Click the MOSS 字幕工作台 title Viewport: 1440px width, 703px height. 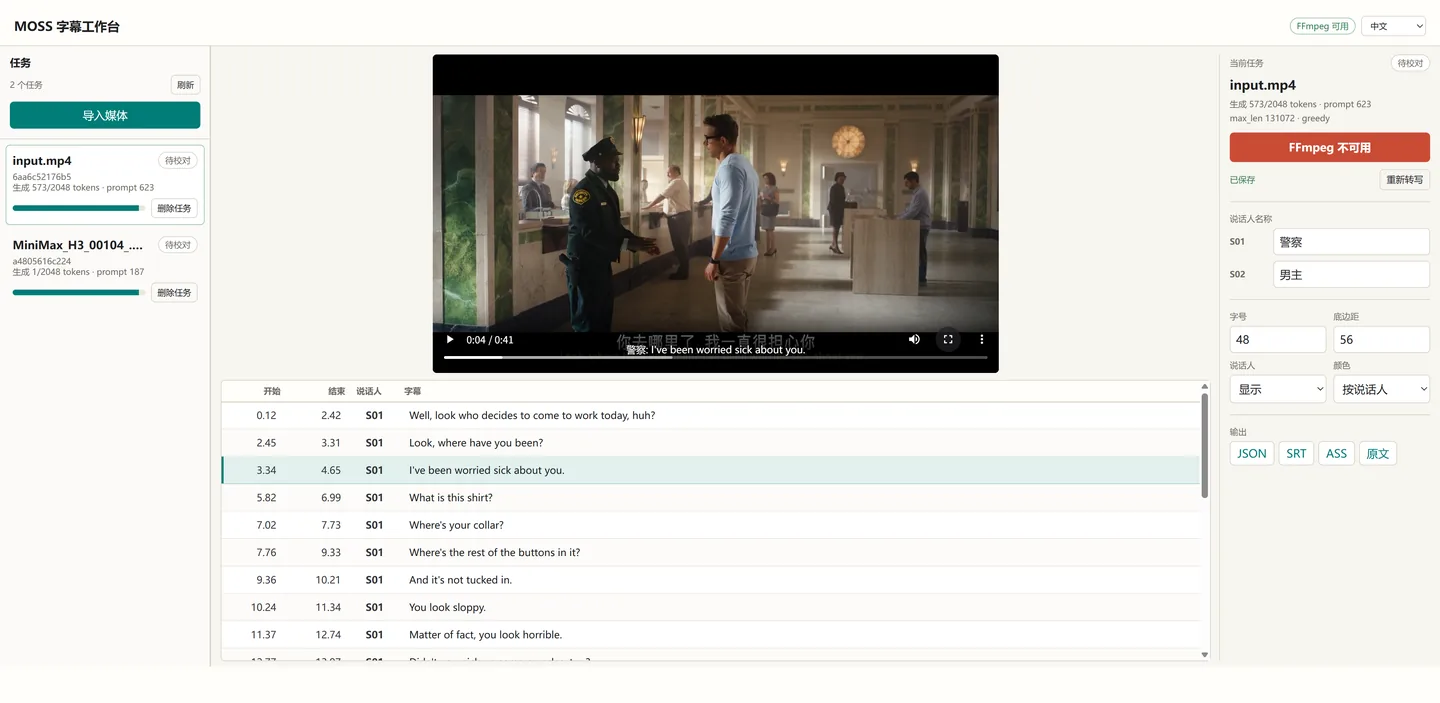tap(67, 26)
